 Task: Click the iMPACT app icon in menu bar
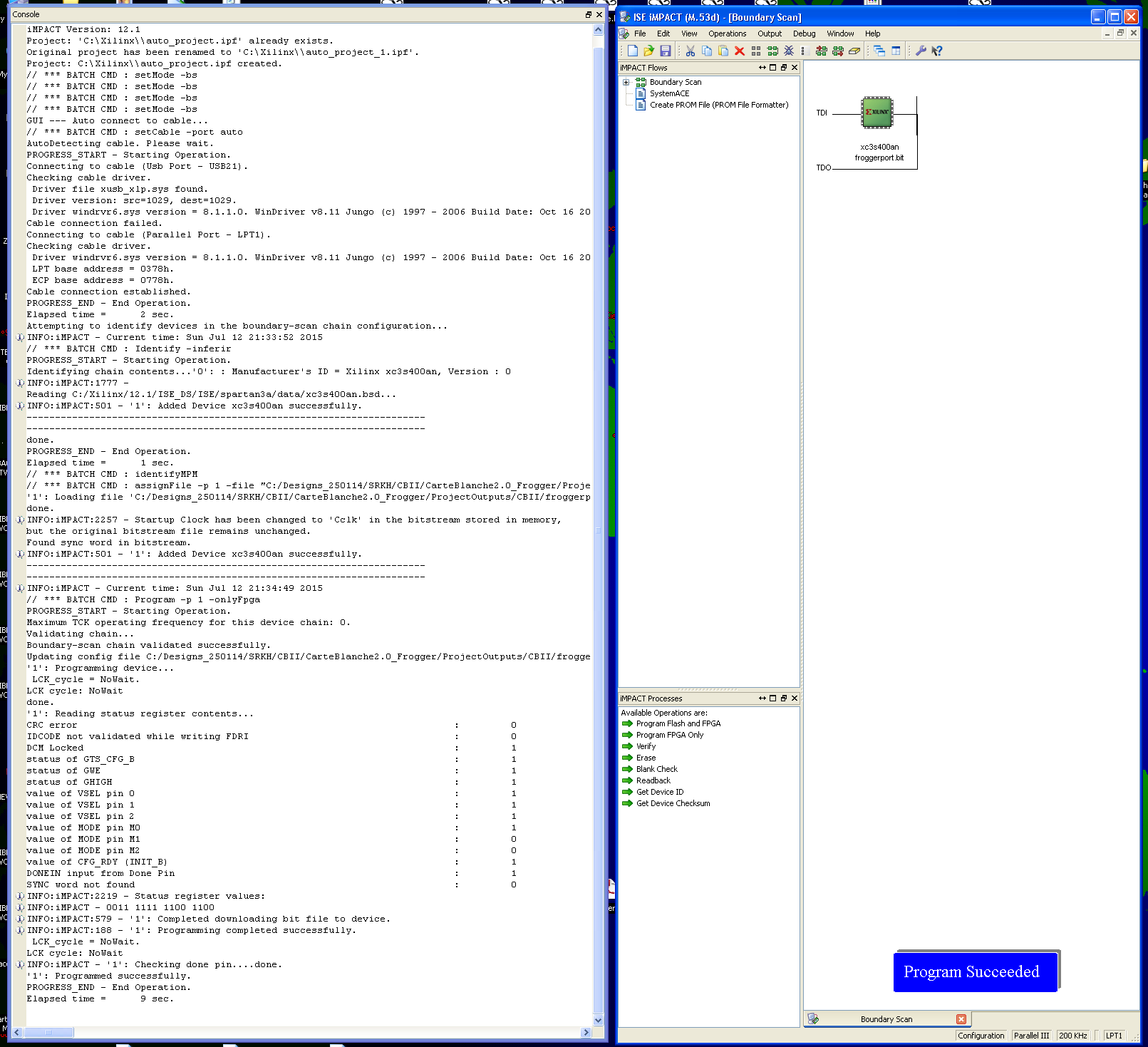click(x=624, y=33)
